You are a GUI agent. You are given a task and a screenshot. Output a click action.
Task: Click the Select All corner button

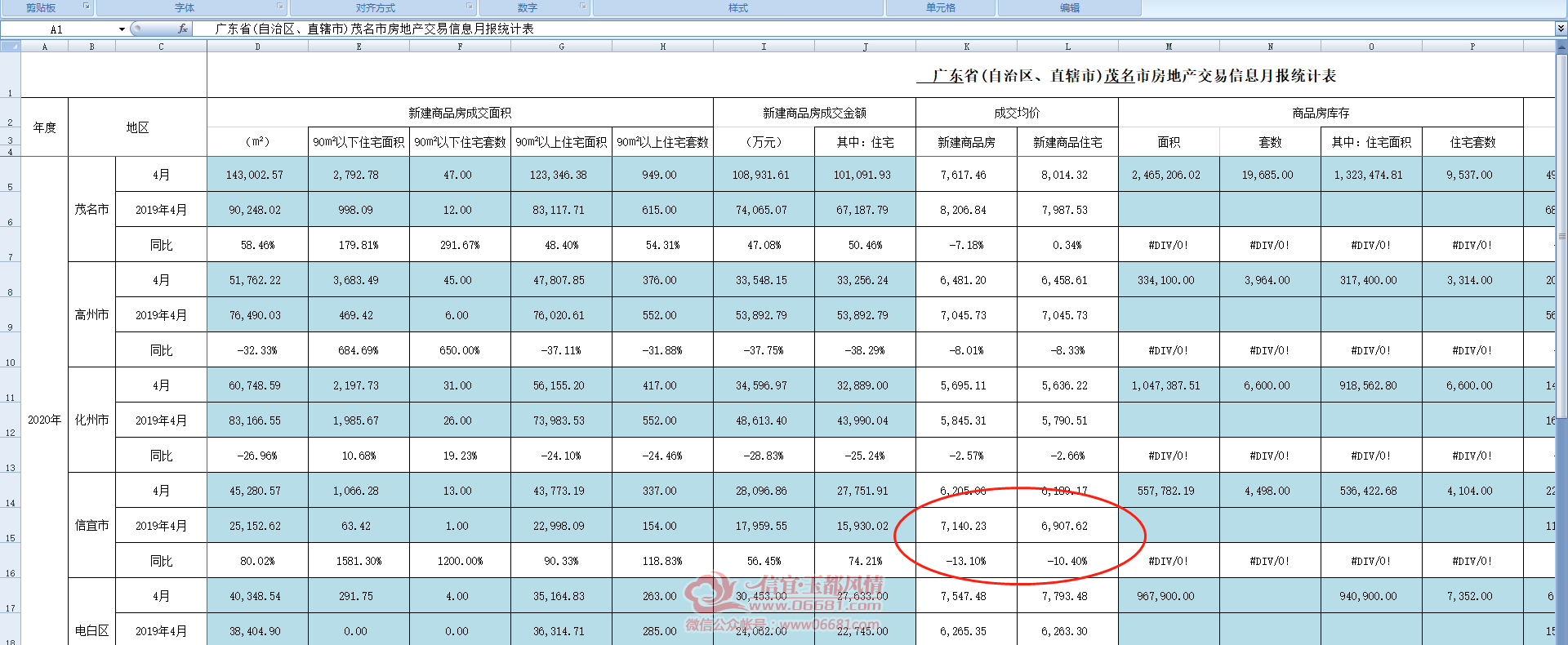pyautogui.click(x=11, y=47)
